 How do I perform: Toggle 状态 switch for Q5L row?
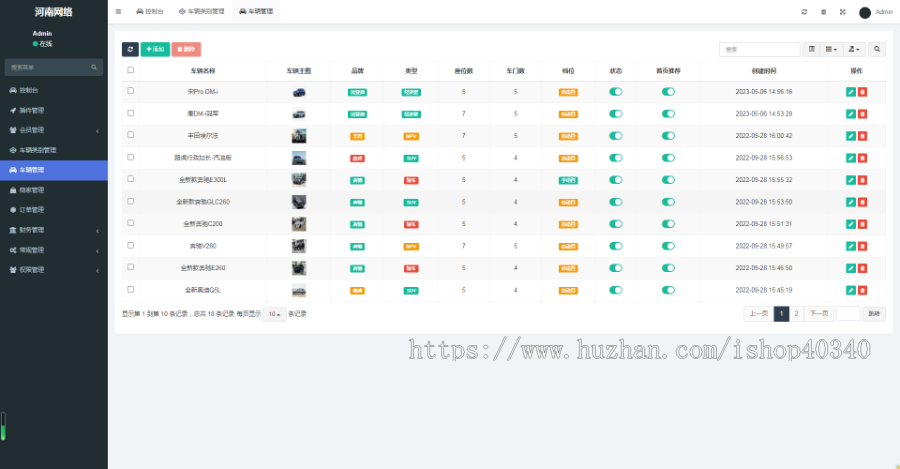click(616, 290)
